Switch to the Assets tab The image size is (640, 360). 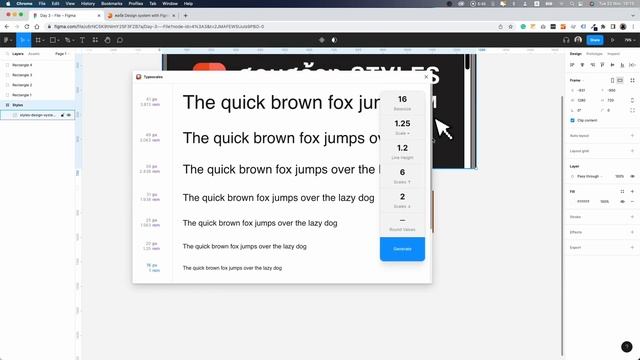34,54
